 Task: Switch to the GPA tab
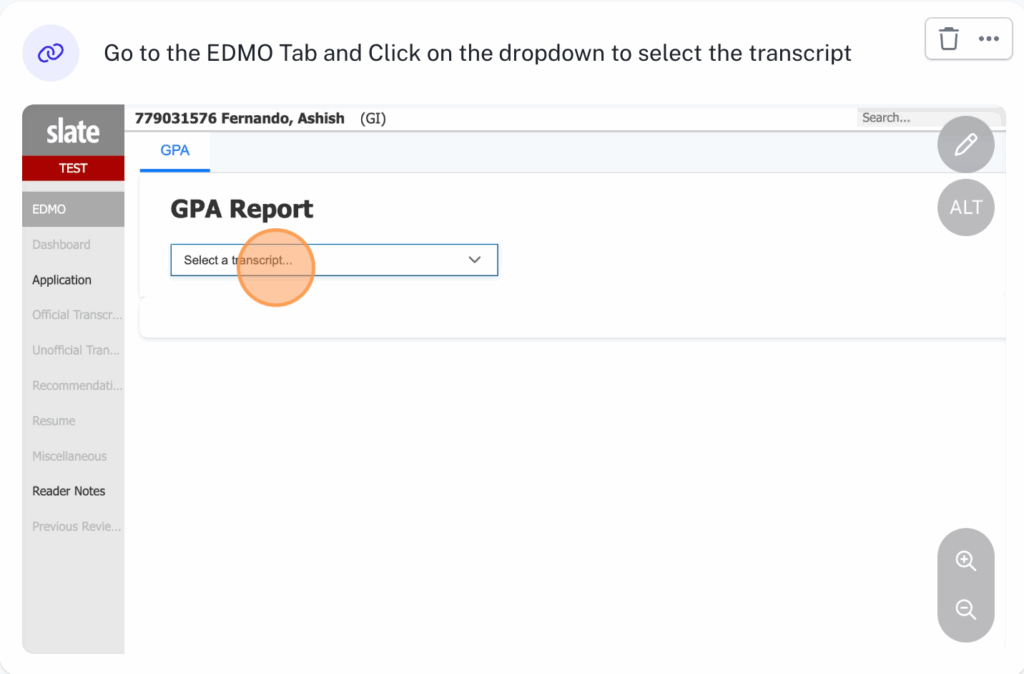(x=175, y=151)
